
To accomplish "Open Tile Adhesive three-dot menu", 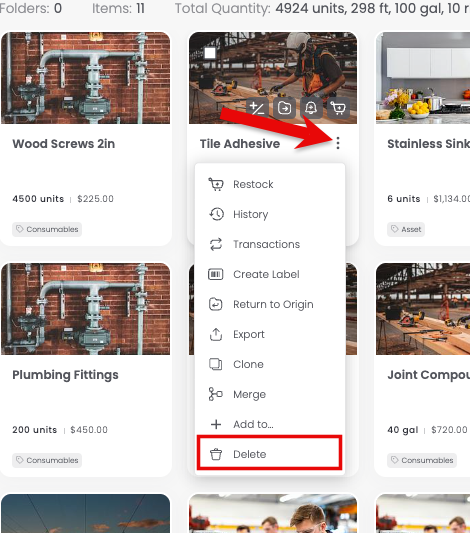I will 337,143.
